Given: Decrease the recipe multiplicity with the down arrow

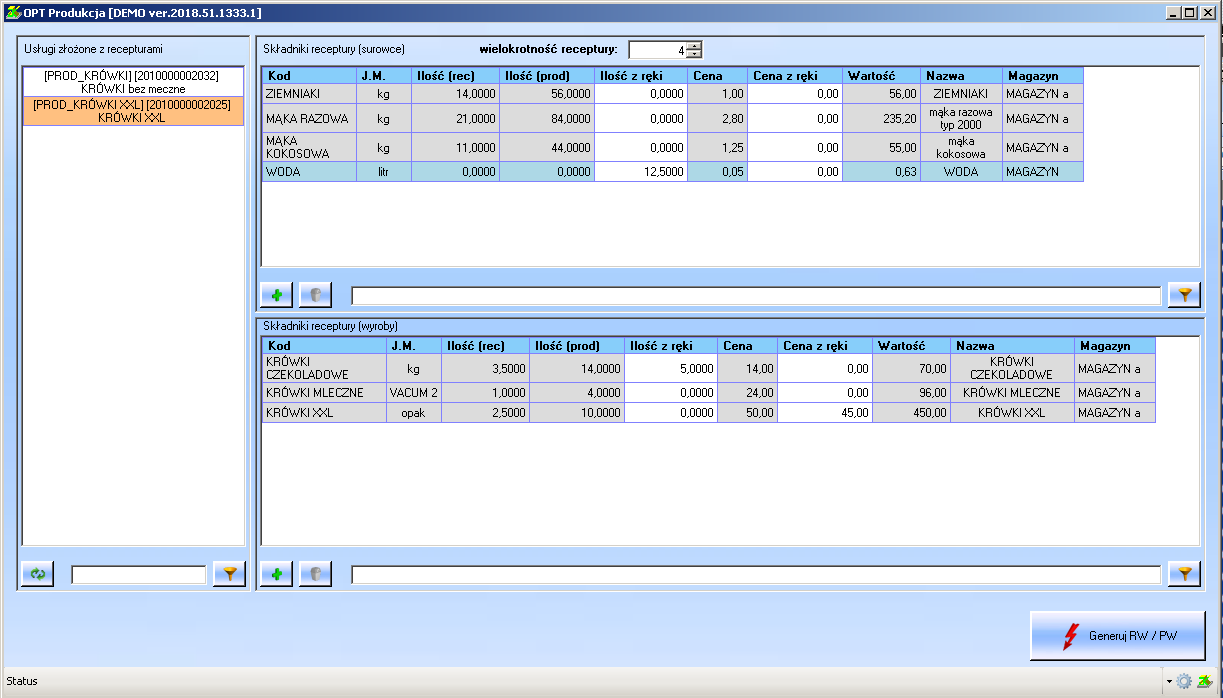Looking at the screenshot, I should pos(694,54).
